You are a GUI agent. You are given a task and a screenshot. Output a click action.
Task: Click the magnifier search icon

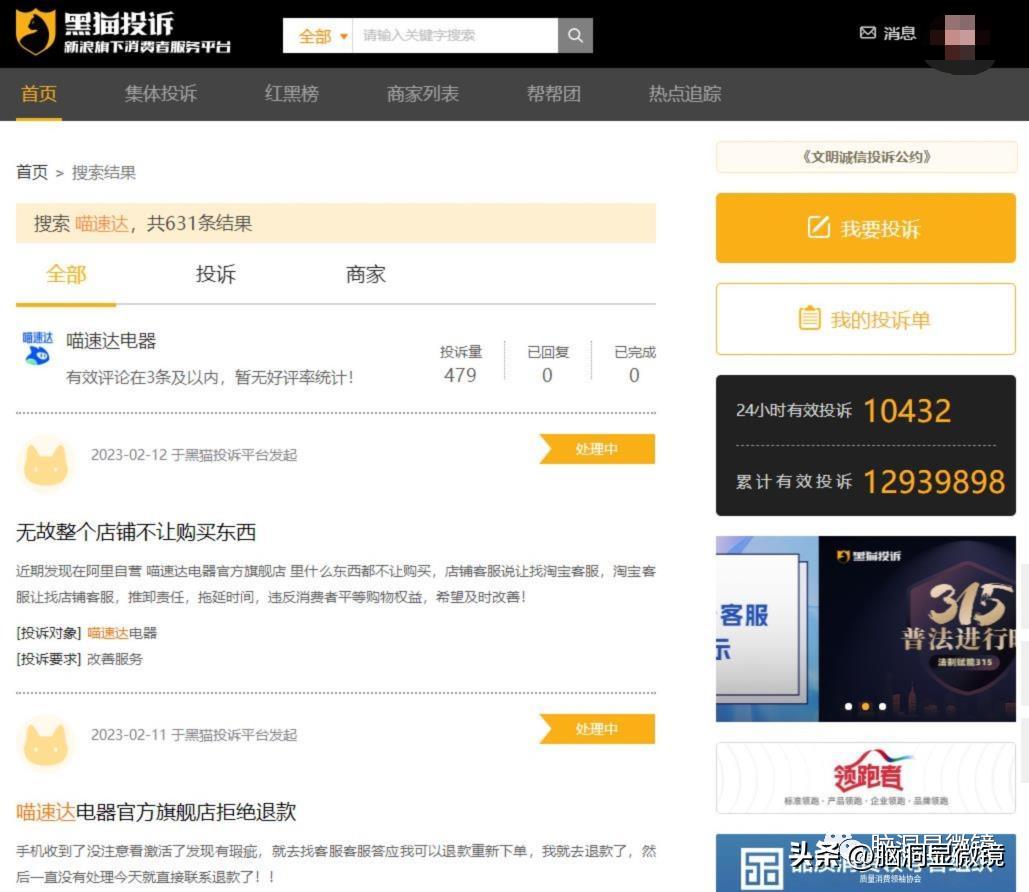tap(575, 34)
